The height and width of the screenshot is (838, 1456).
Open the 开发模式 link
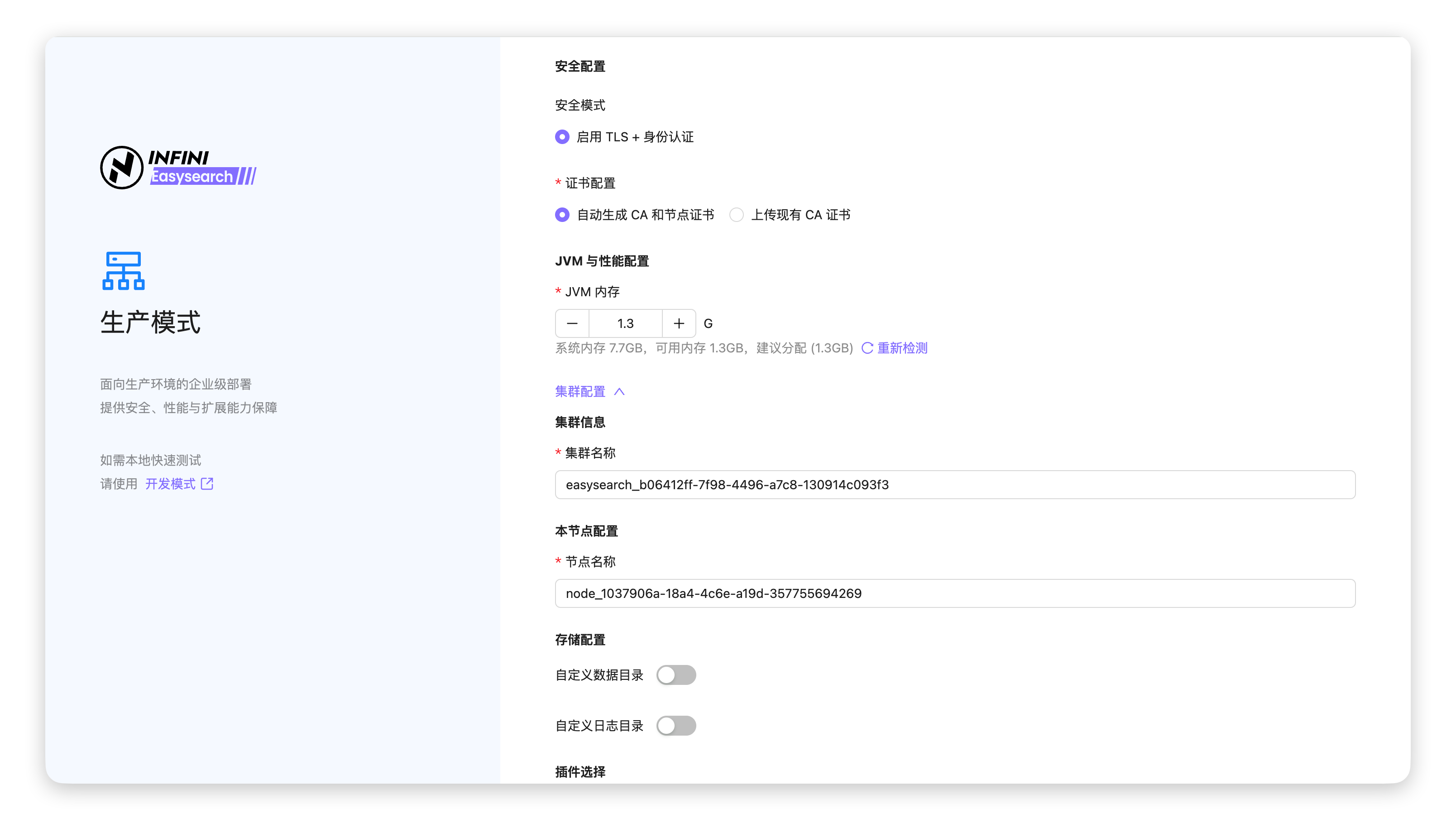click(170, 483)
